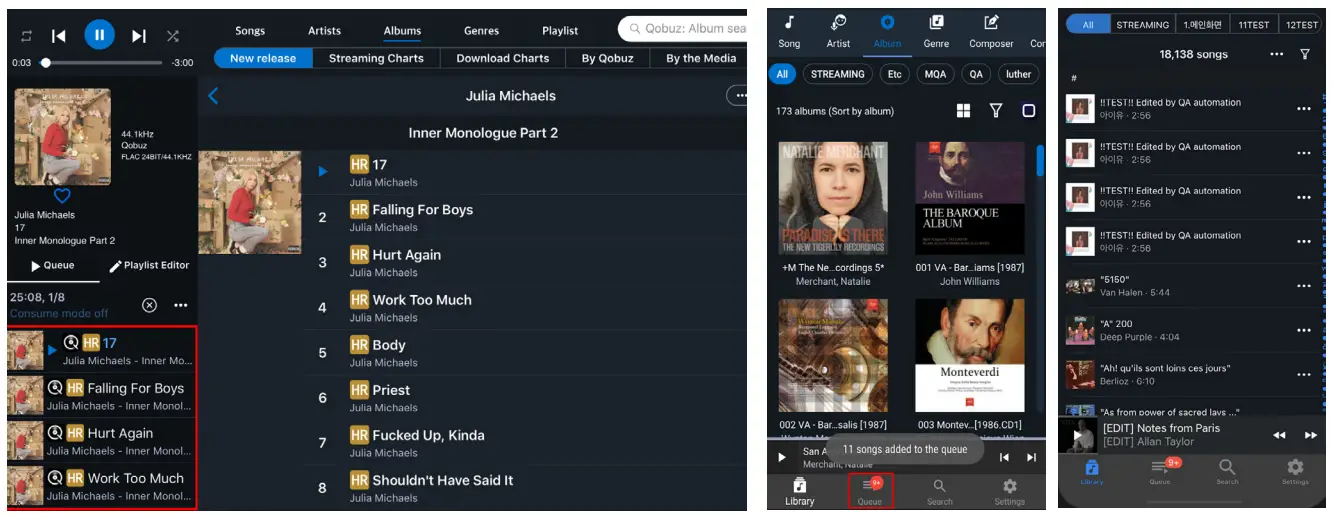Open the Playlist Editor tab
The width and height of the screenshot is (1333, 516).
click(x=149, y=266)
